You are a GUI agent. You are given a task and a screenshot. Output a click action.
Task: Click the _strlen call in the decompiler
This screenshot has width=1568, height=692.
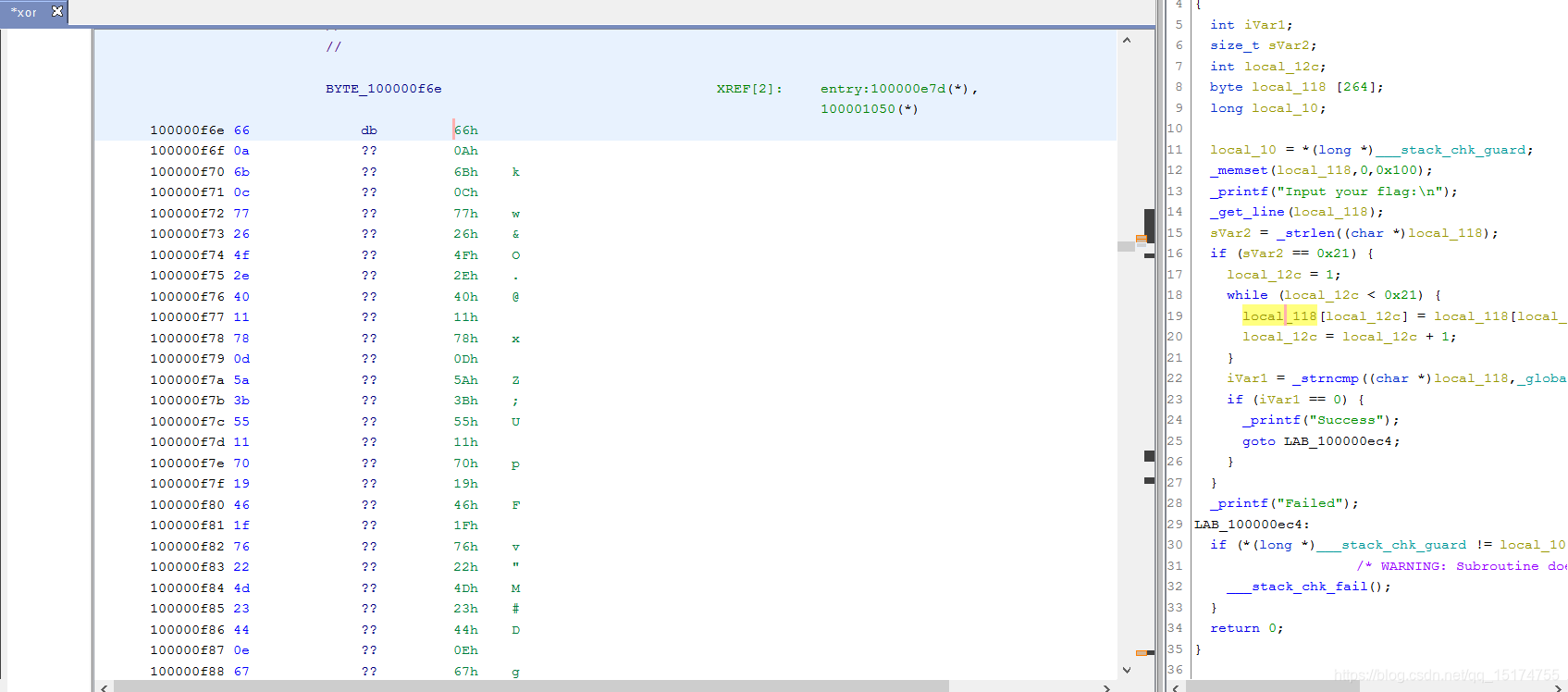click(1305, 233)
